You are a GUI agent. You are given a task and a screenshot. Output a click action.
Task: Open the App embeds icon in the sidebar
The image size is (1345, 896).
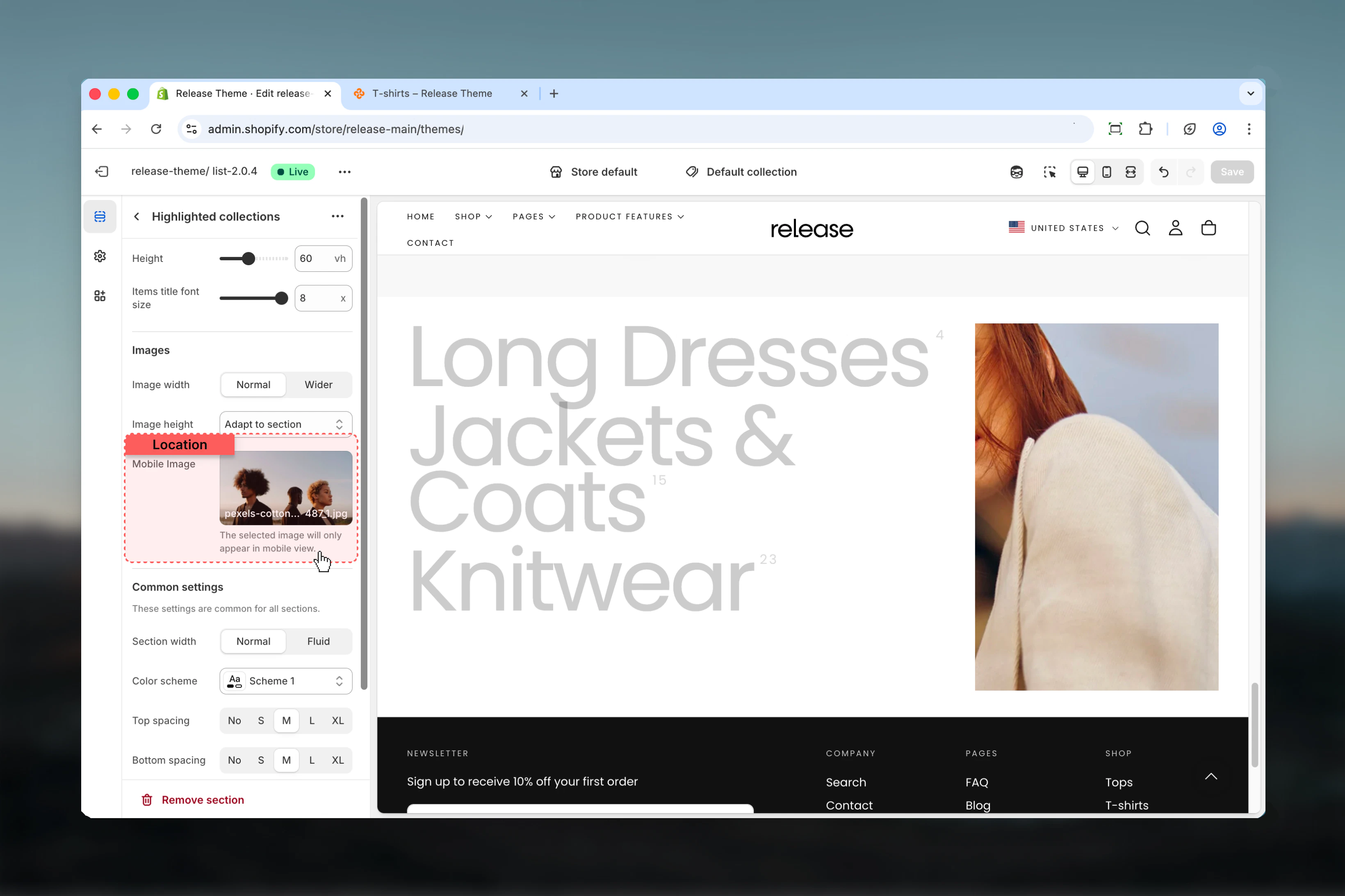click(x=100, y=296)
